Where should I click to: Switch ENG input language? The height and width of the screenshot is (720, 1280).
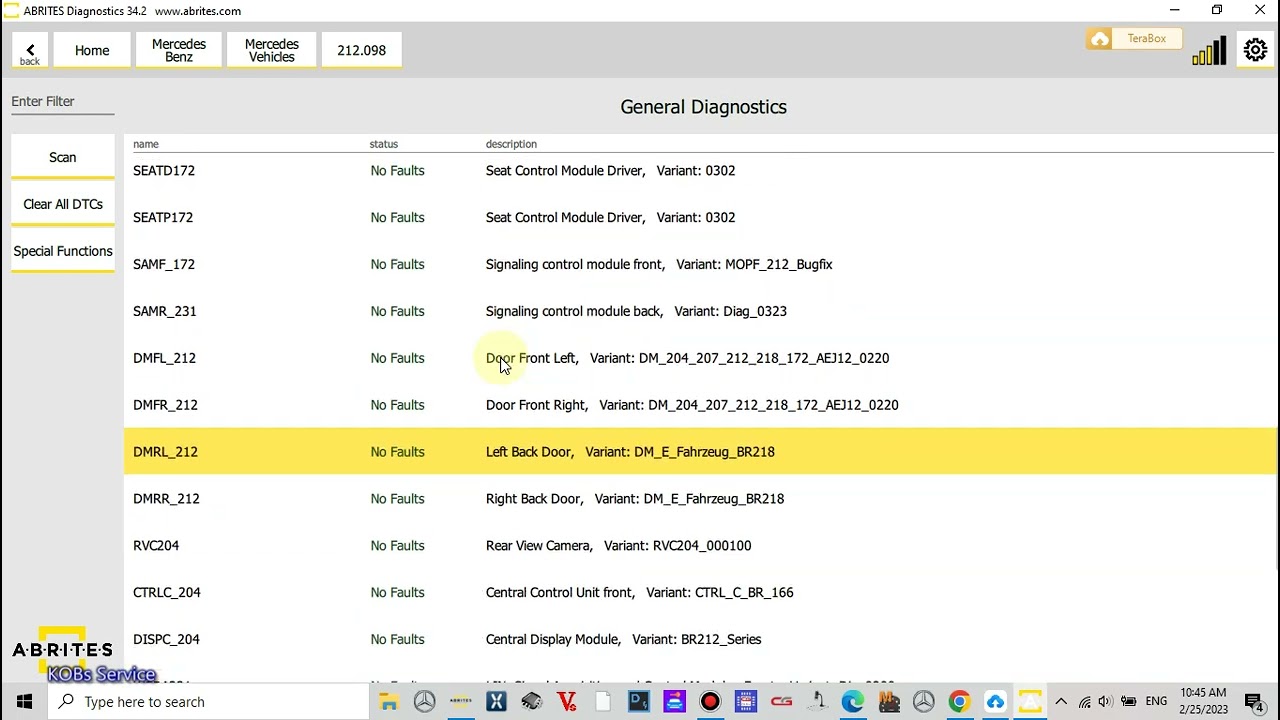(1156, 702)
